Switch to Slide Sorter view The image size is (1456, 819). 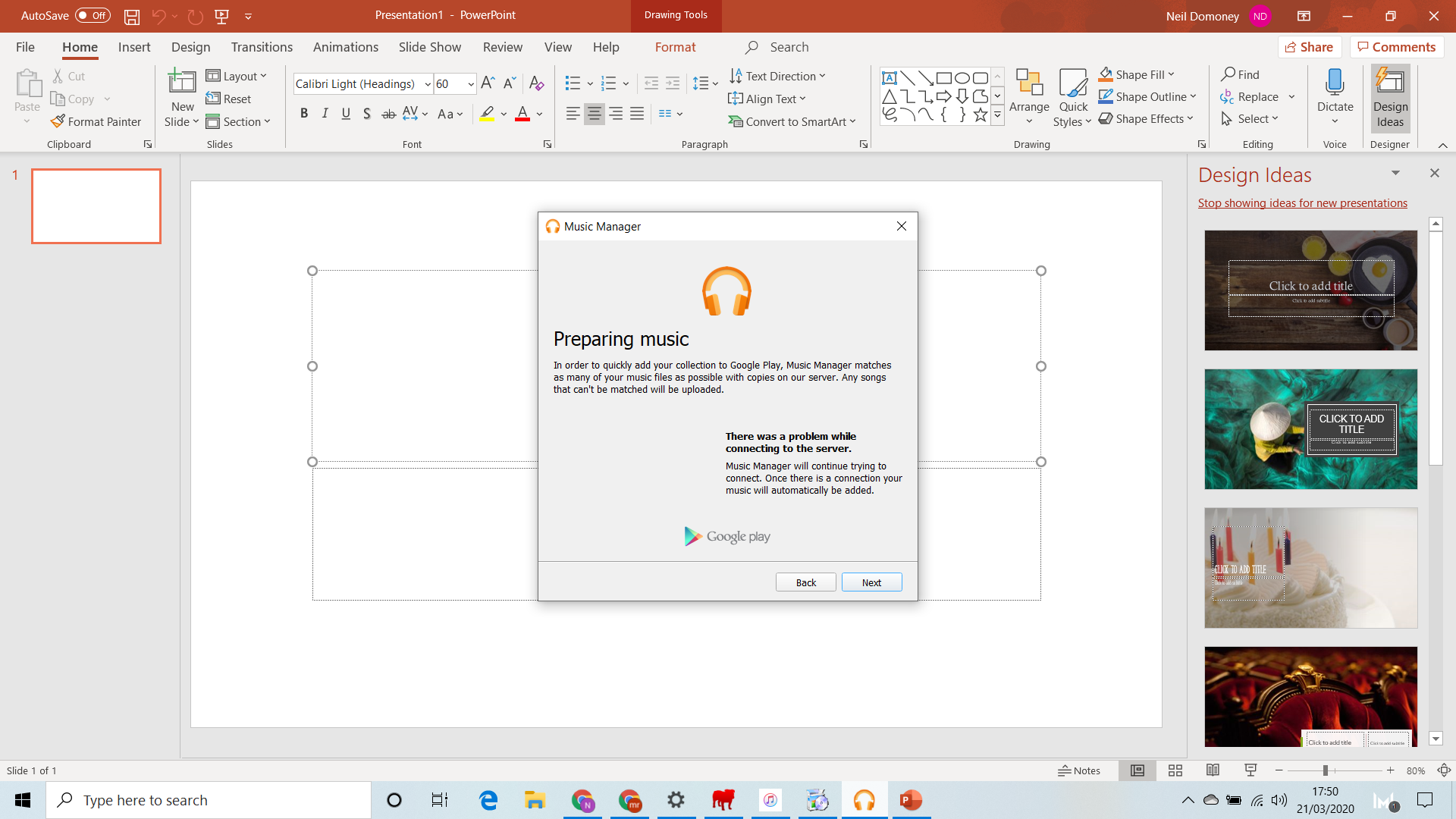tap(1175, 770)
